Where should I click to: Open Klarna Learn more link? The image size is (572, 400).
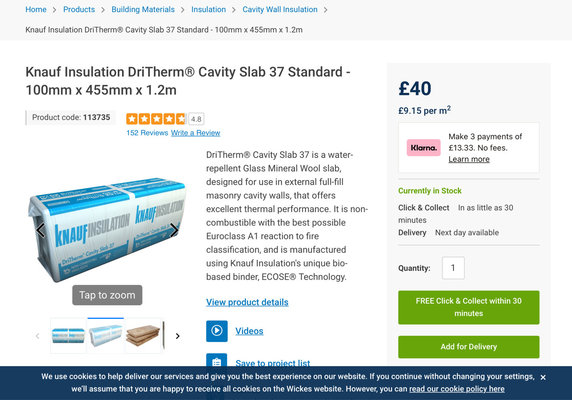(469, 159)
